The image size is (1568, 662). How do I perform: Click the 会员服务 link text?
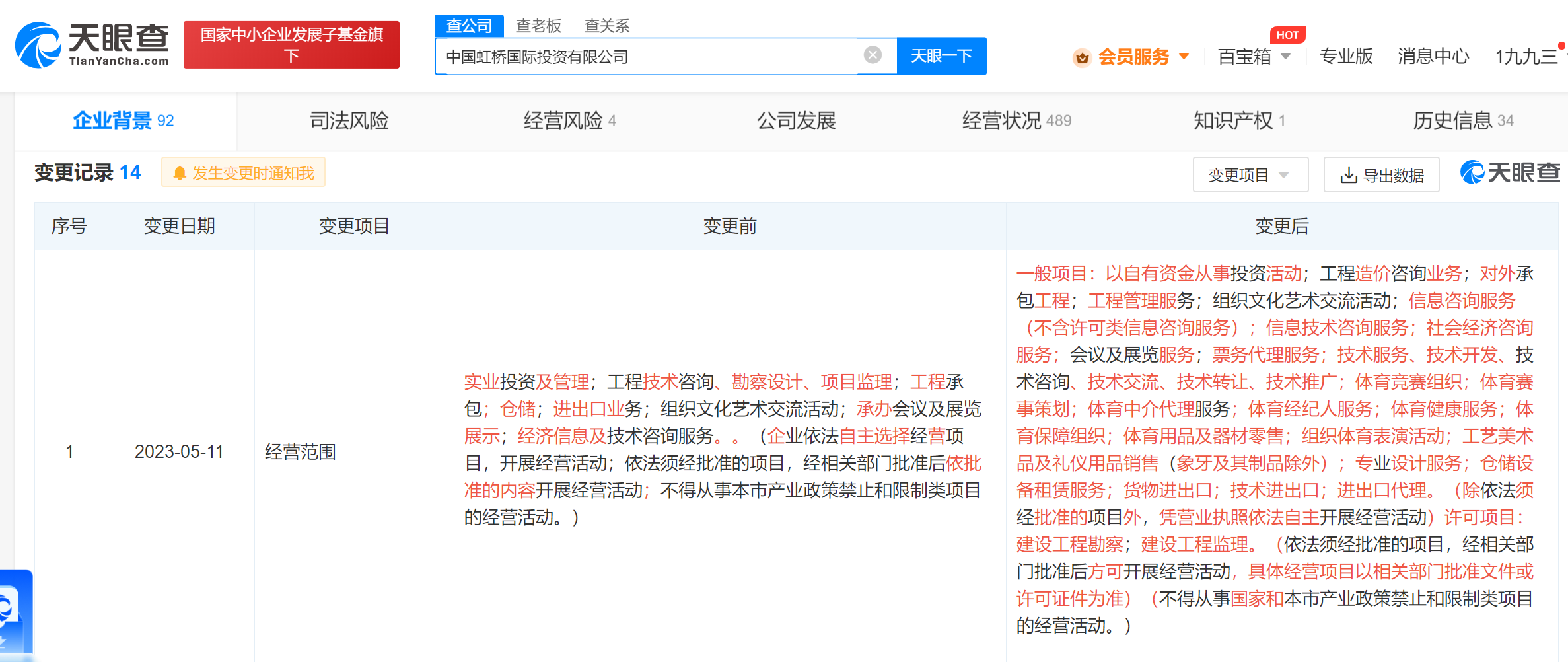1133,57
